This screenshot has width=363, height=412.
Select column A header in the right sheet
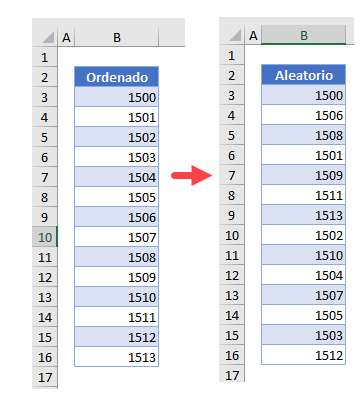click(x=253, y=35)
